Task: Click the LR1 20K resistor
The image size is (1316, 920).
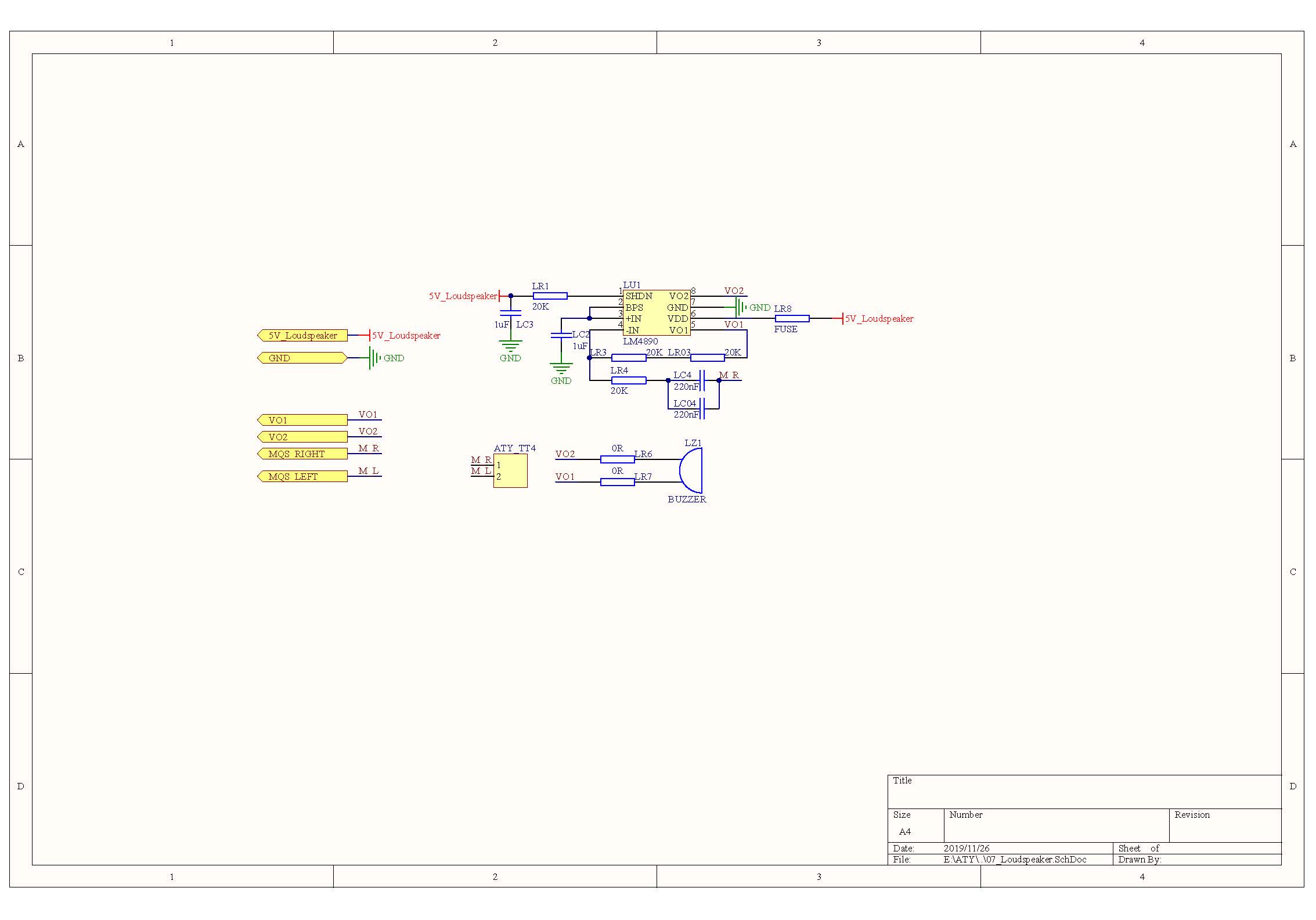Action: [550, 296]
